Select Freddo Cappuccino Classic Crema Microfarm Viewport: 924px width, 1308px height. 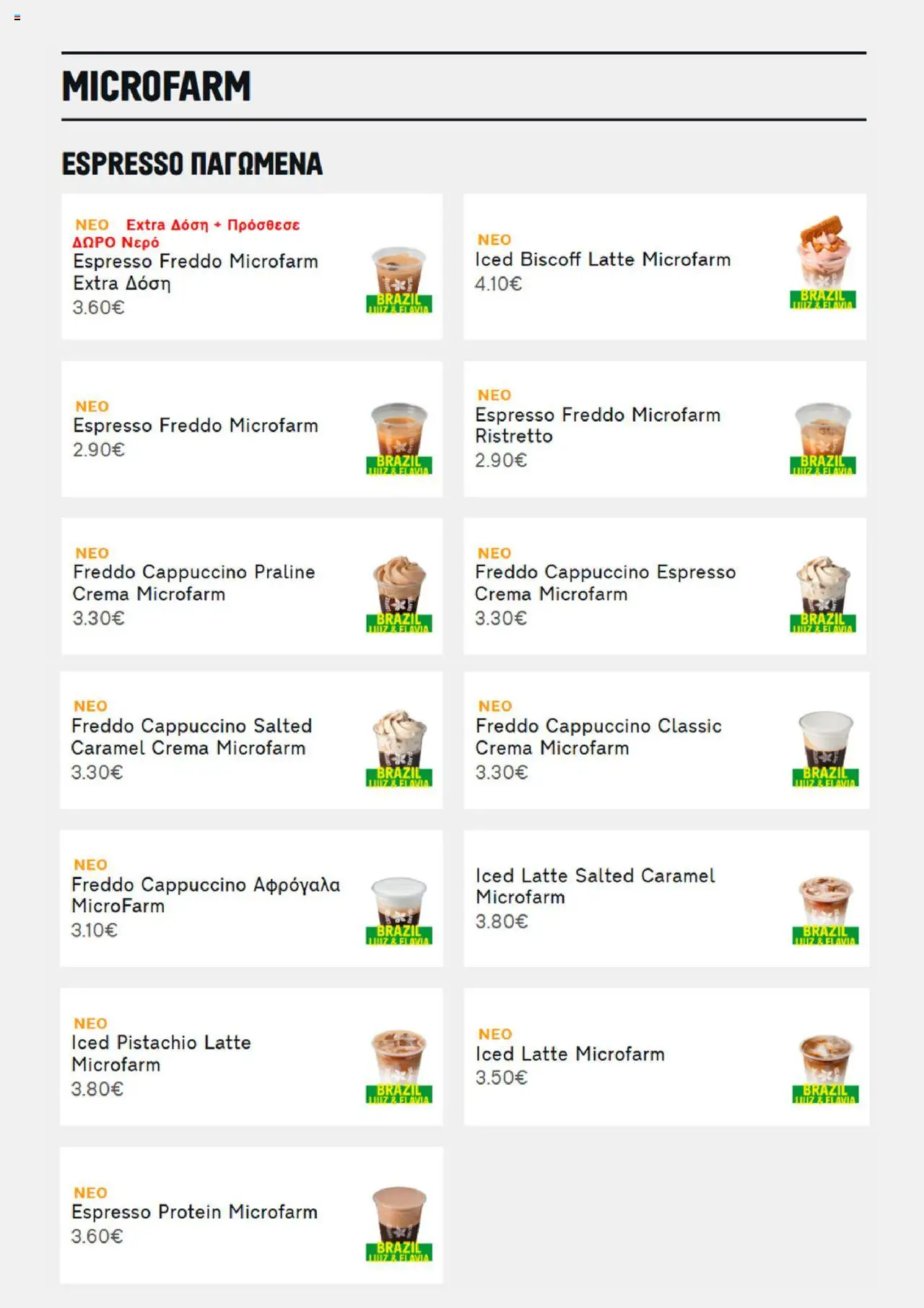(666, 740)
